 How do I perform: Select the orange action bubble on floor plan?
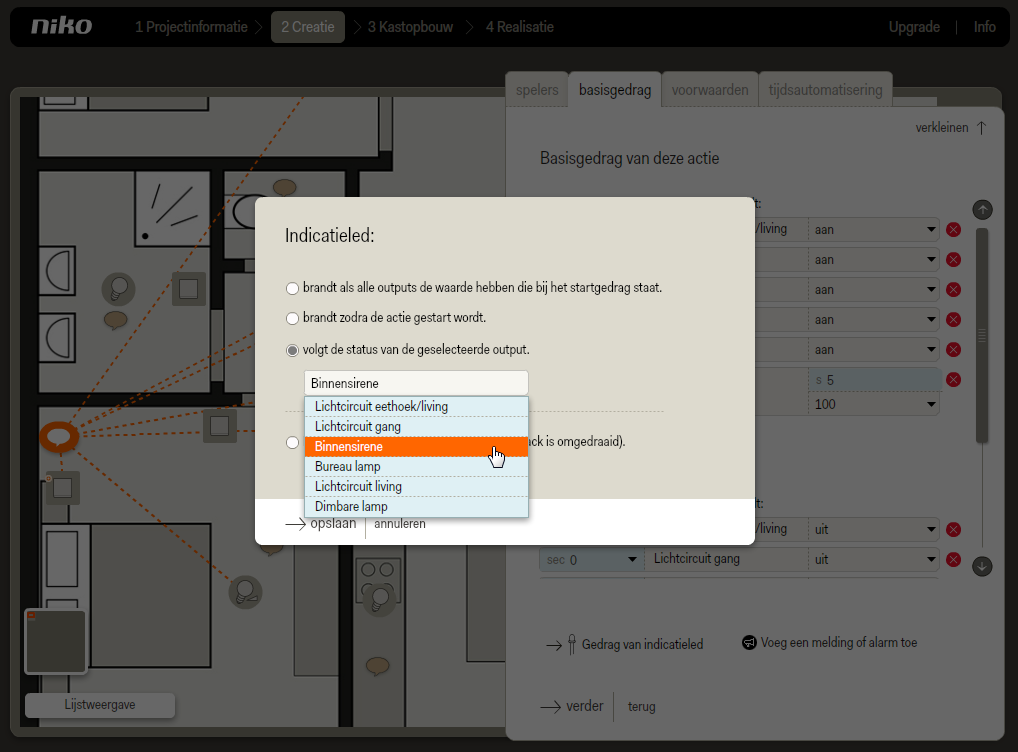[x=59, y=436]
